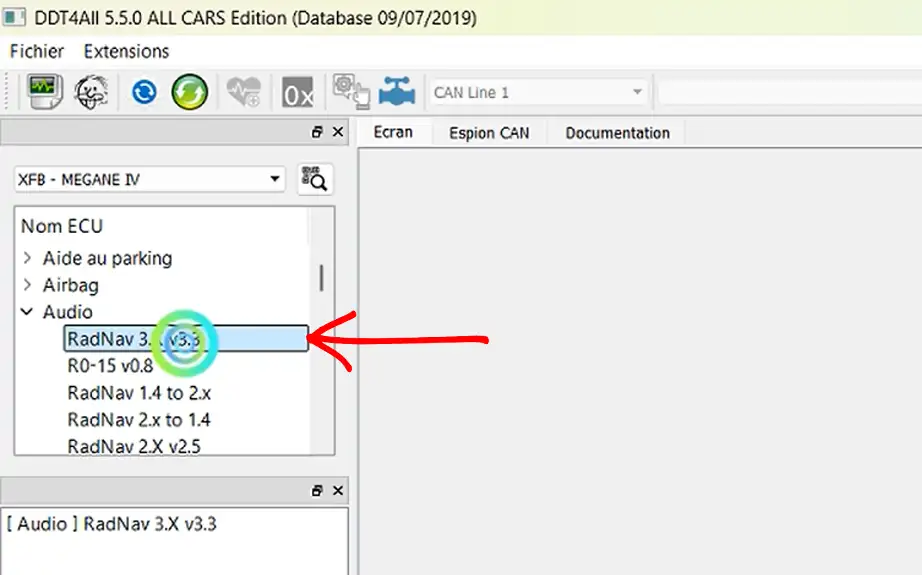Select RadNav 1.4 to 2.x entry

tap(139, 393)
